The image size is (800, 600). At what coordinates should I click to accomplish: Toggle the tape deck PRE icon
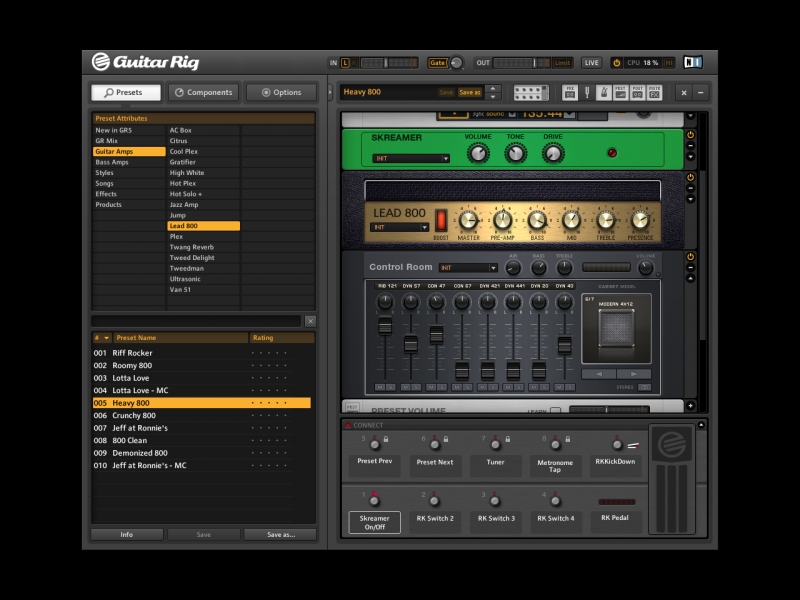(570, 92)
